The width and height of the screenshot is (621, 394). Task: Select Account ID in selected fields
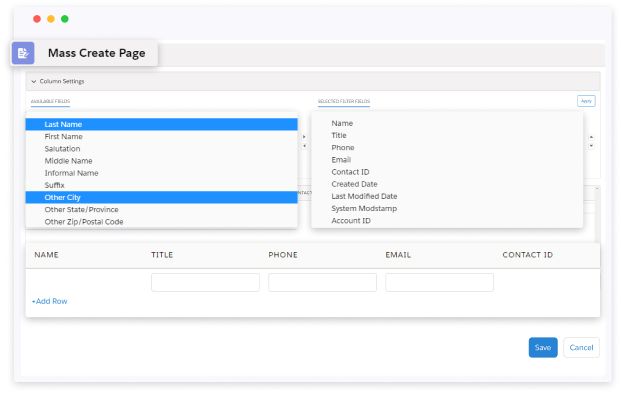point(351,221)
